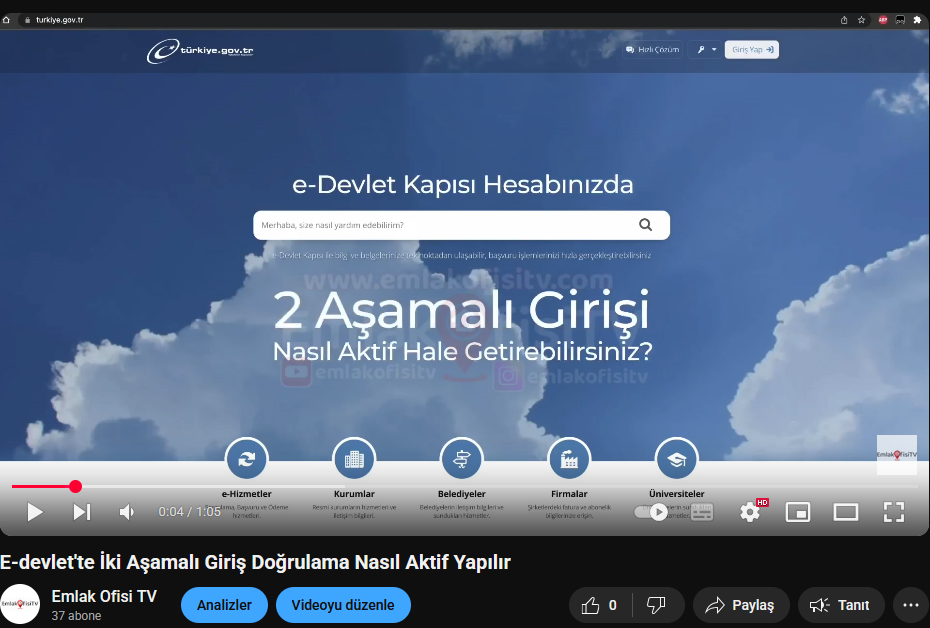Share this page from the address bar
This screenshot has width=930, height=628.
pyautogui.click(x=844, y=20)
